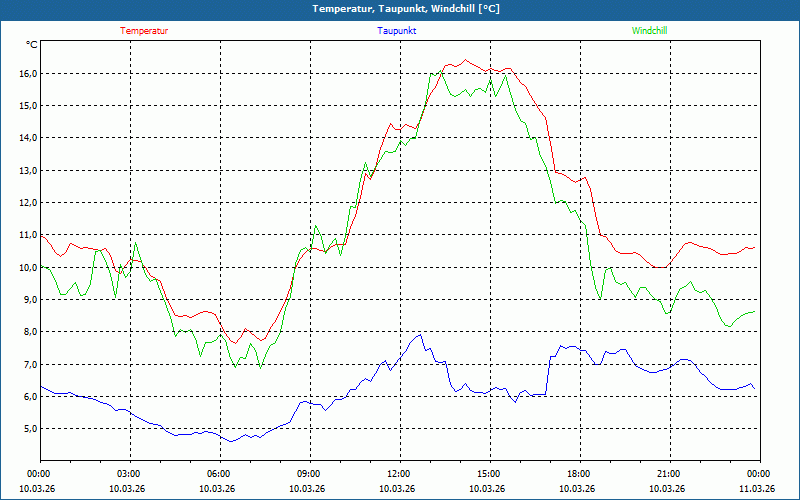Click the red Temperatur legend label
This screenshot has height=500, width=800.
tap(144, 31)
